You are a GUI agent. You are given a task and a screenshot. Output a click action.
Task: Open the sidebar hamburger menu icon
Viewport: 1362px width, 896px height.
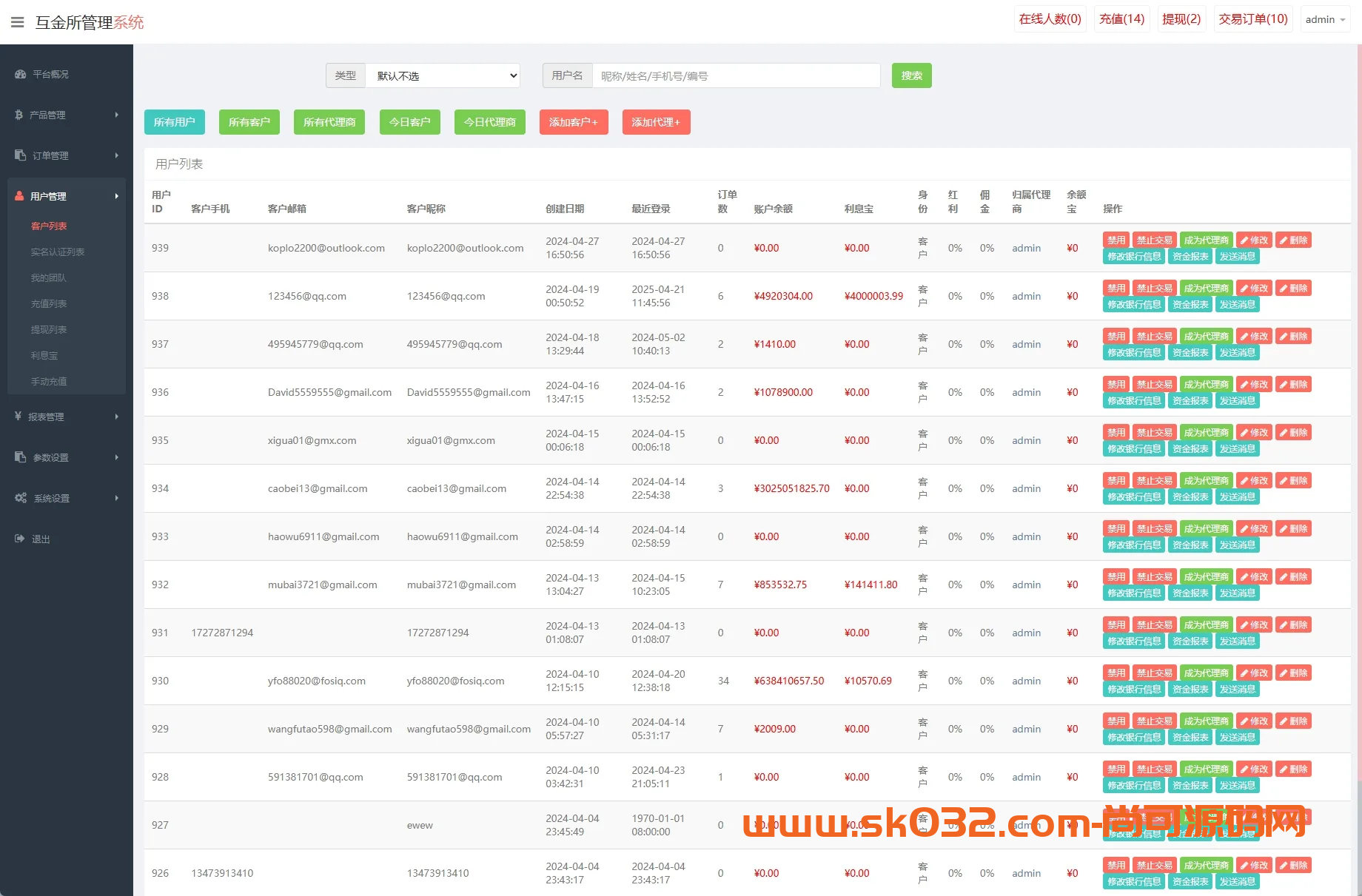pyautogui.click(x=17, y=21)
